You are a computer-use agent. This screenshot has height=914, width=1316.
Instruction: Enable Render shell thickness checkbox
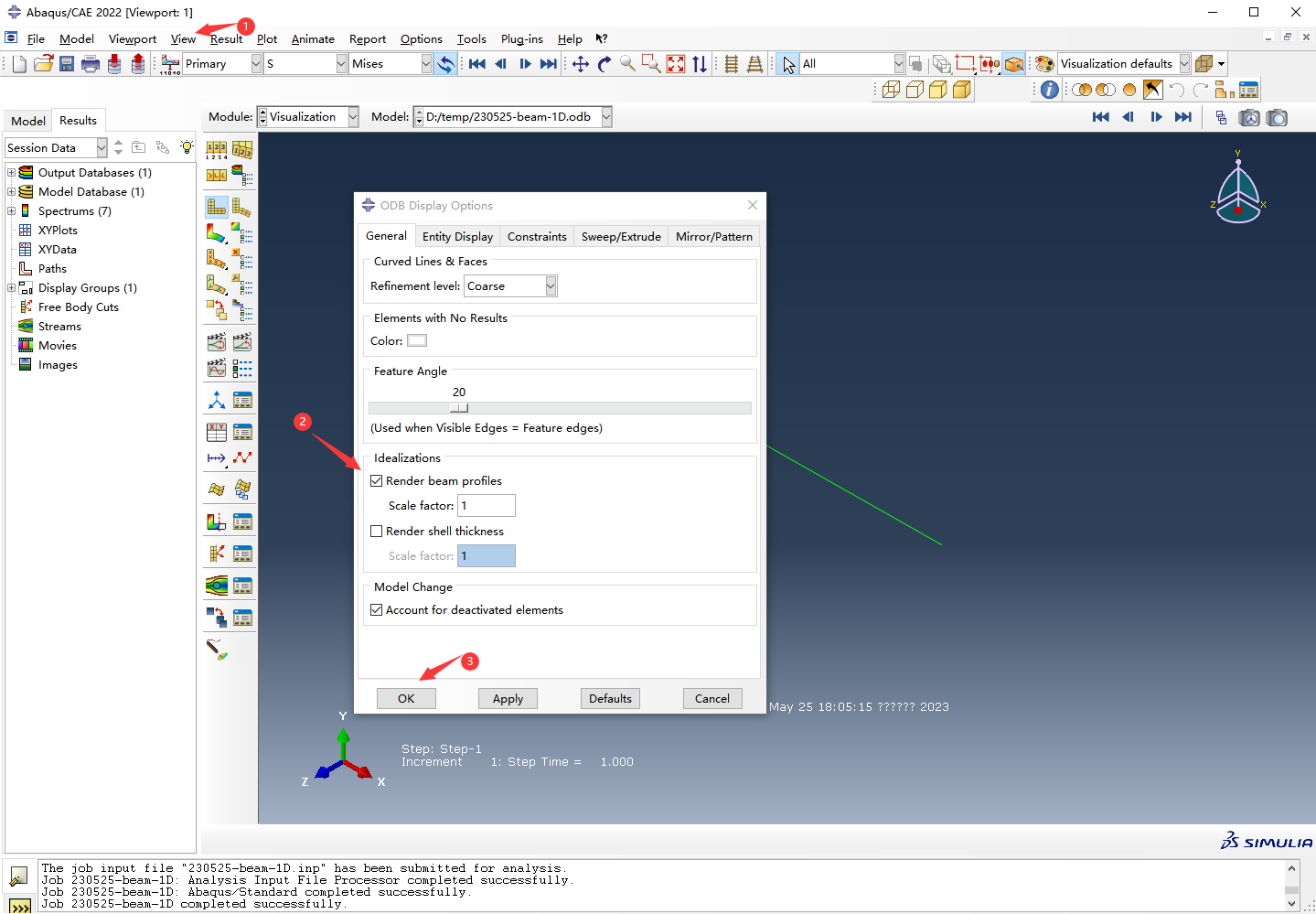[376, 532]
